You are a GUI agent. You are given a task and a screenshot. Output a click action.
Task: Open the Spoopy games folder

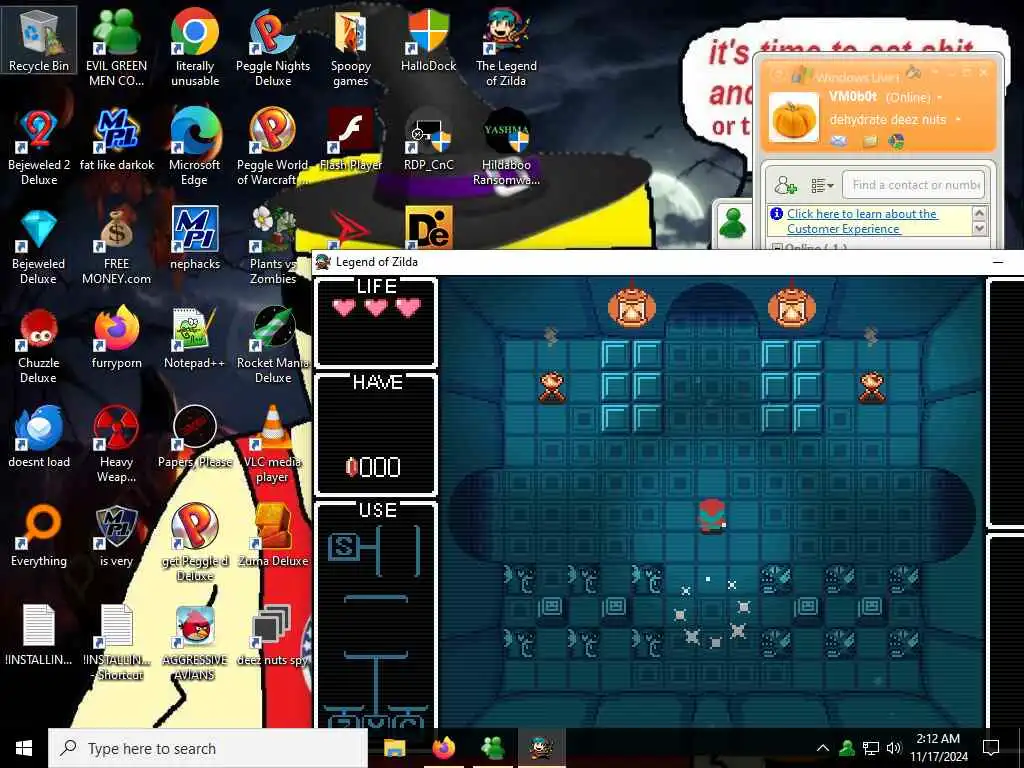click(351, 48)
